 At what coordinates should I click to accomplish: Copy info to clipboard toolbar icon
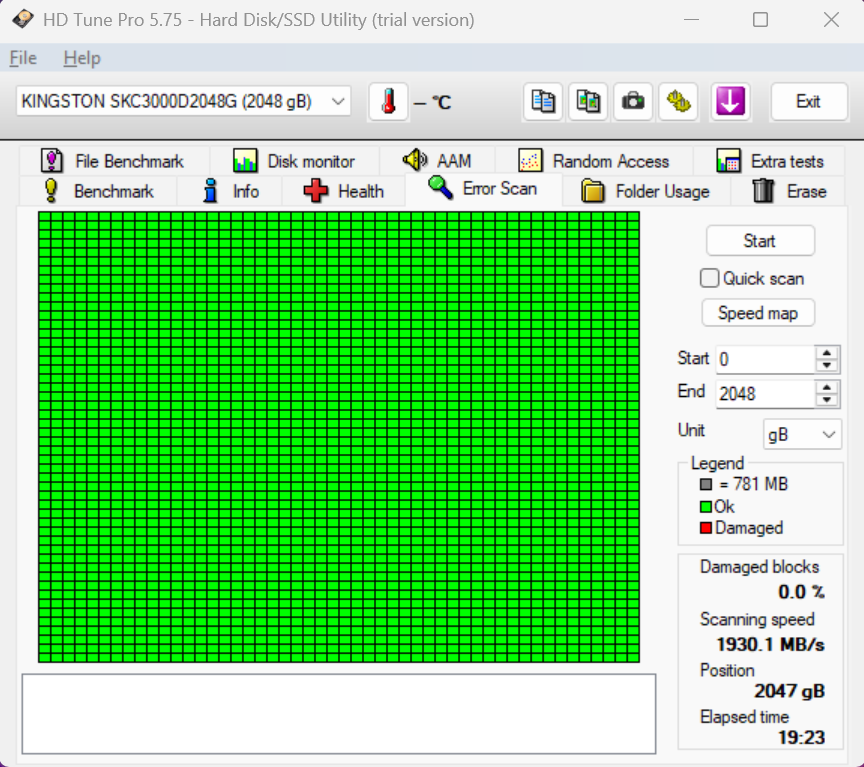(x=543, y=101)
